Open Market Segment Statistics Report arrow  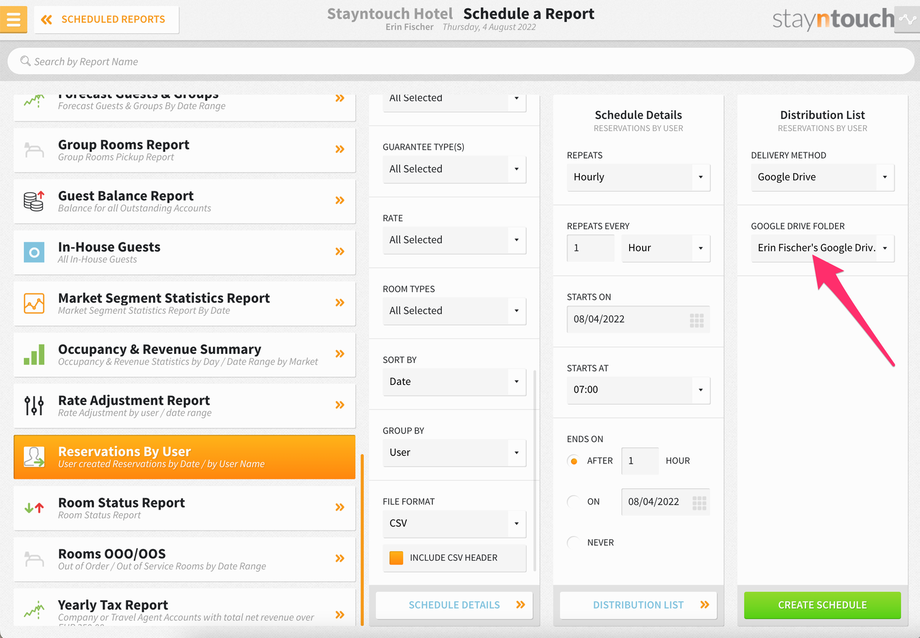point(340,302)
